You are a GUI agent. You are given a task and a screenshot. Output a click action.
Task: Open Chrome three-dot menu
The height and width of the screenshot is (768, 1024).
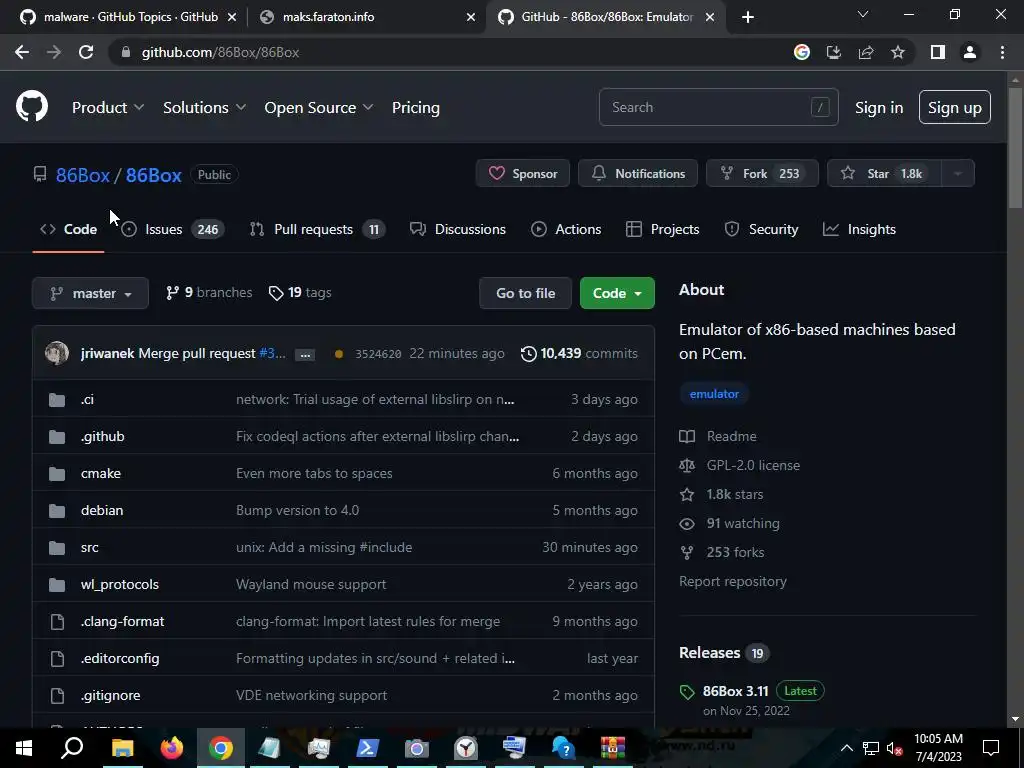1002,52
